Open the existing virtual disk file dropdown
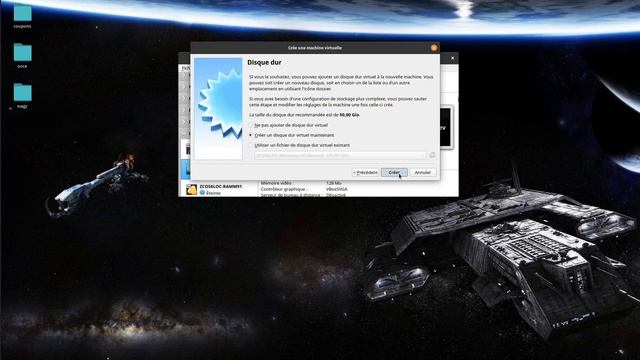640x360 pixels. coord(340,156)
